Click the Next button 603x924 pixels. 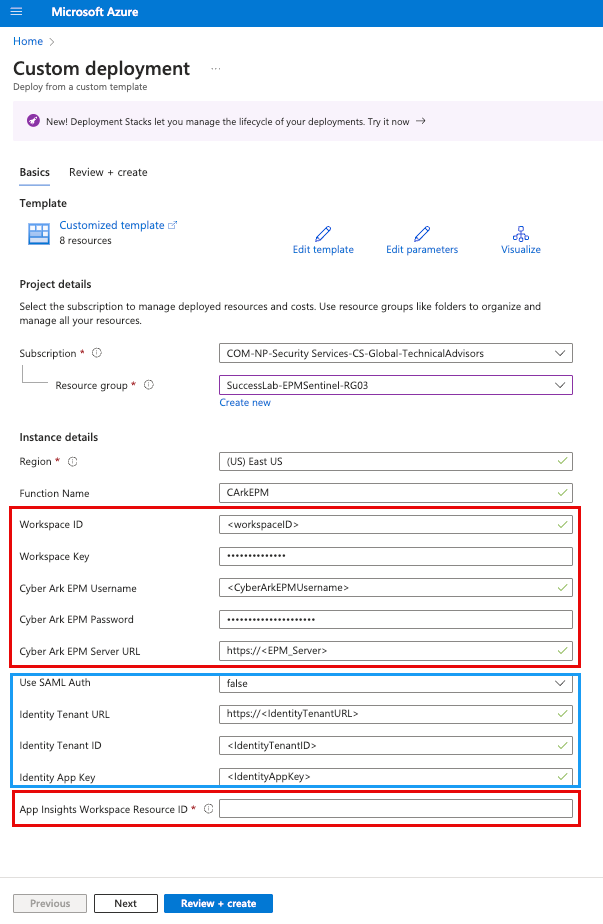tap(125, 902)
